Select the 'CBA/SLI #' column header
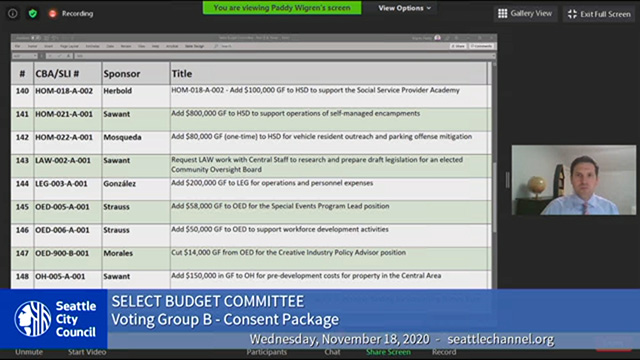 point(68,73)
